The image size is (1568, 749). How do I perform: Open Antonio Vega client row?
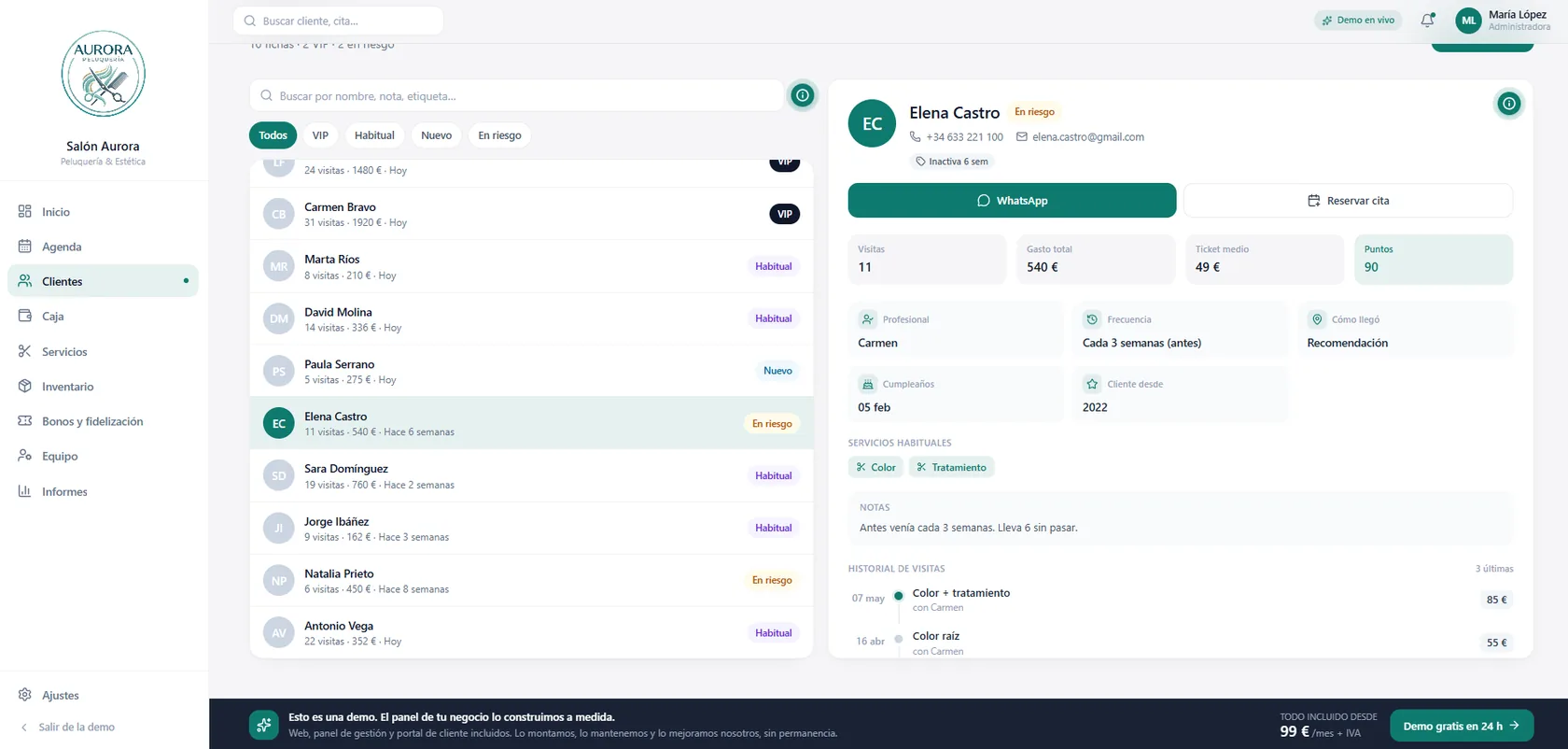[x=531, y=632]
